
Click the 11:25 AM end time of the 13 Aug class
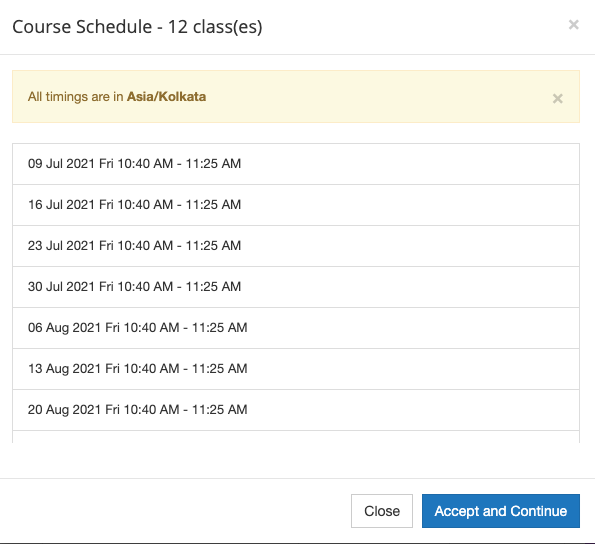[x=219, y=368]
